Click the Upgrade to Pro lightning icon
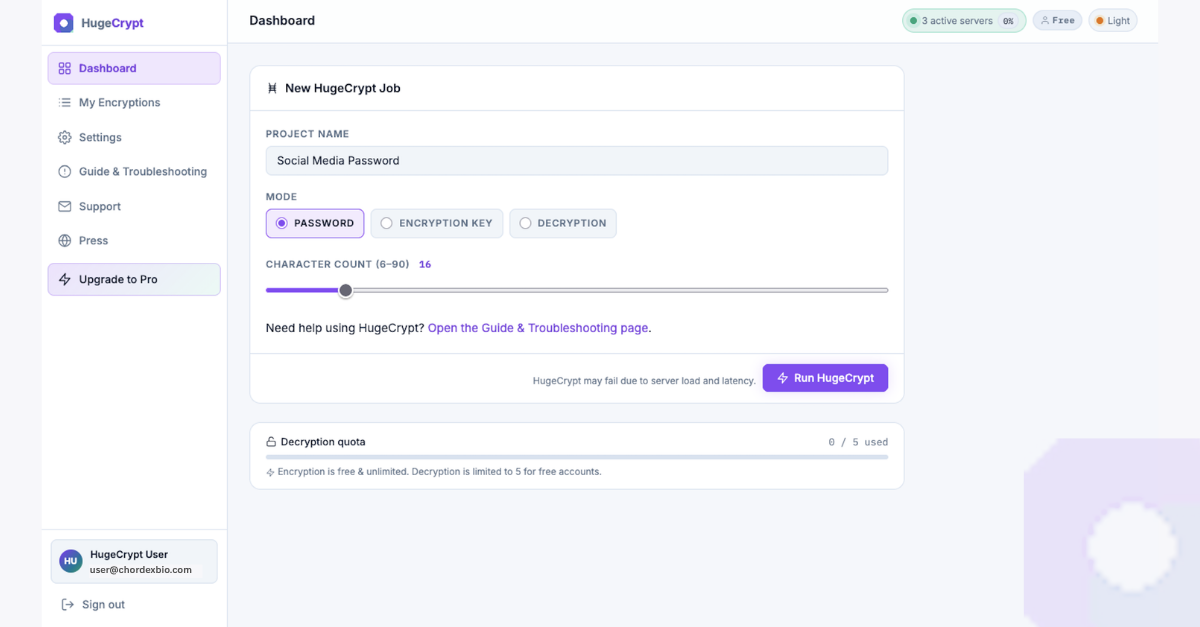Screen dimensions: 1200x627 [x=65, y=279]
